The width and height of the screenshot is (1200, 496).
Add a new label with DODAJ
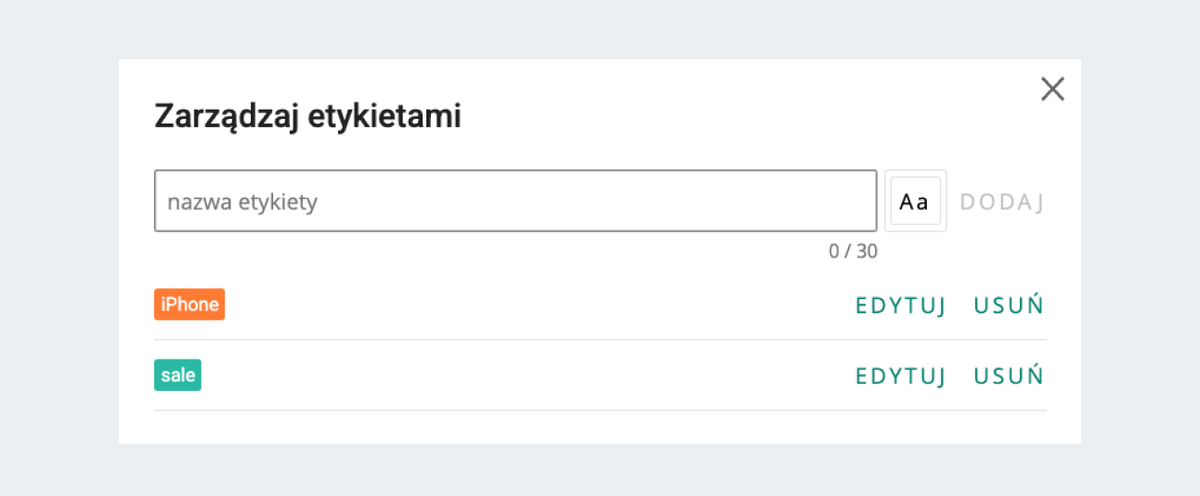[x=1002, y=202]
